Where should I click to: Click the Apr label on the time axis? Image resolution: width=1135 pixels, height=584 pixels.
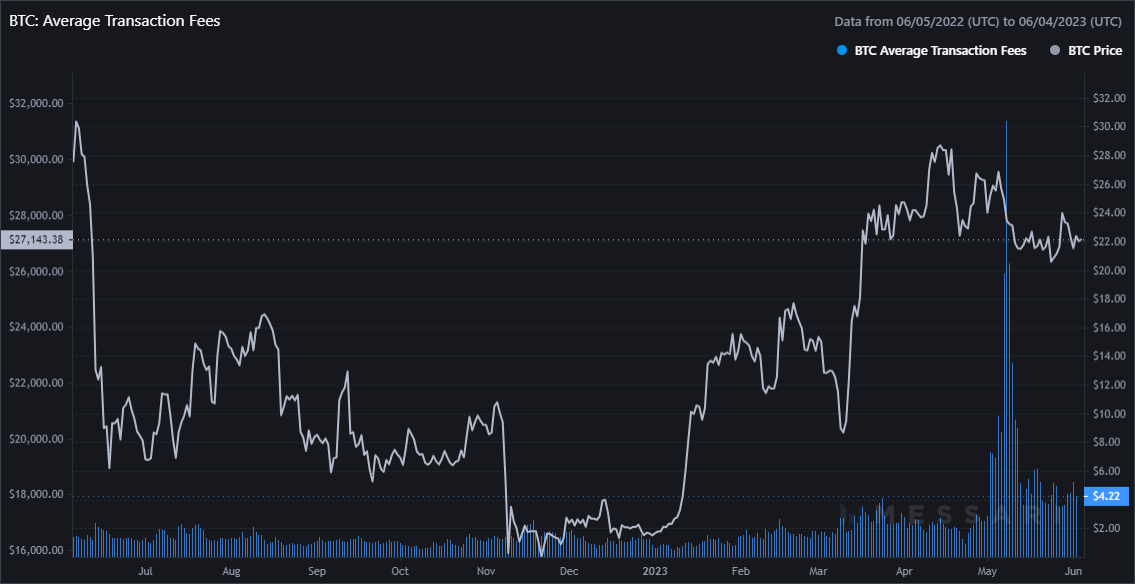(x=902, y=570)
